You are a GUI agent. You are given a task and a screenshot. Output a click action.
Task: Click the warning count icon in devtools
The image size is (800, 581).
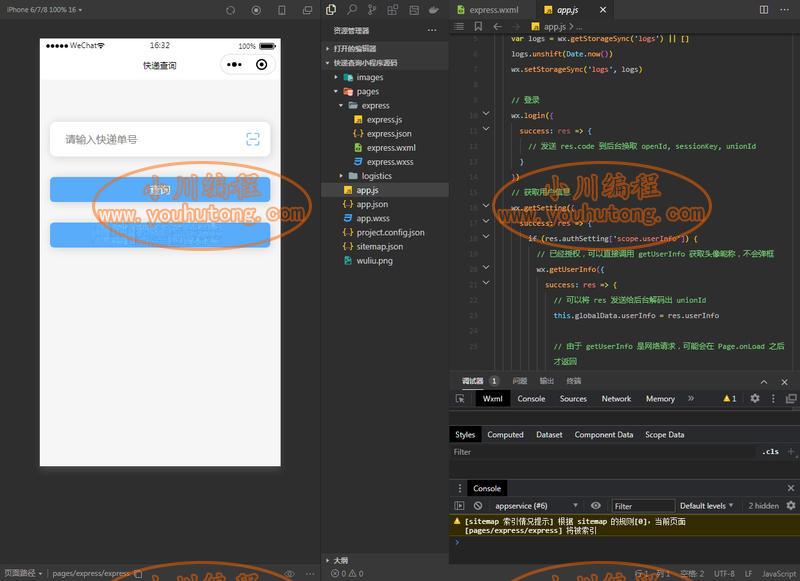coord(730,398)
